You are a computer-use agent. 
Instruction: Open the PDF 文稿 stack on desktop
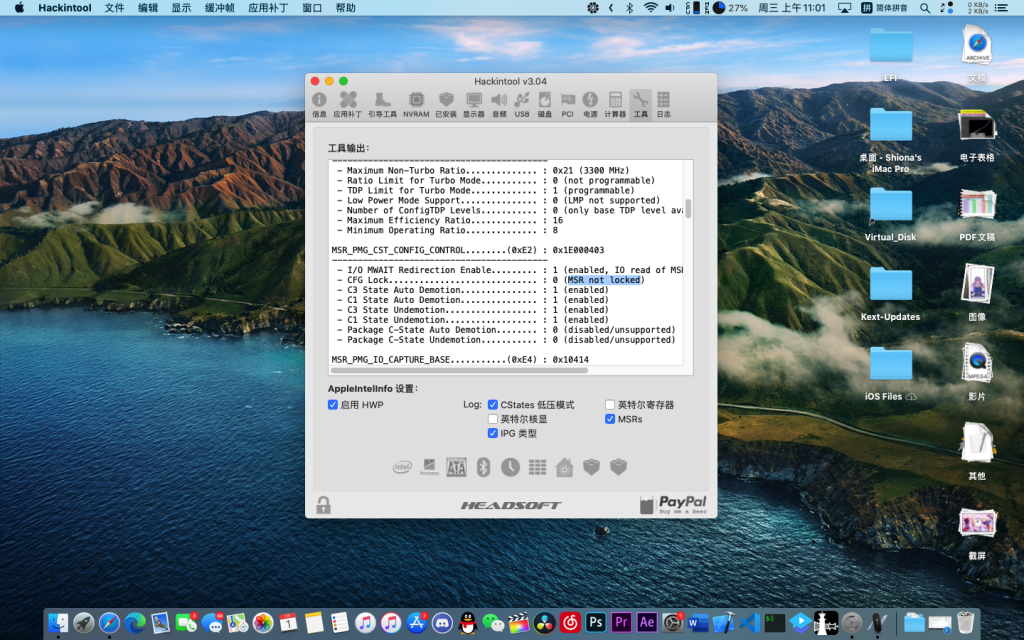click(x=977, y=205)
